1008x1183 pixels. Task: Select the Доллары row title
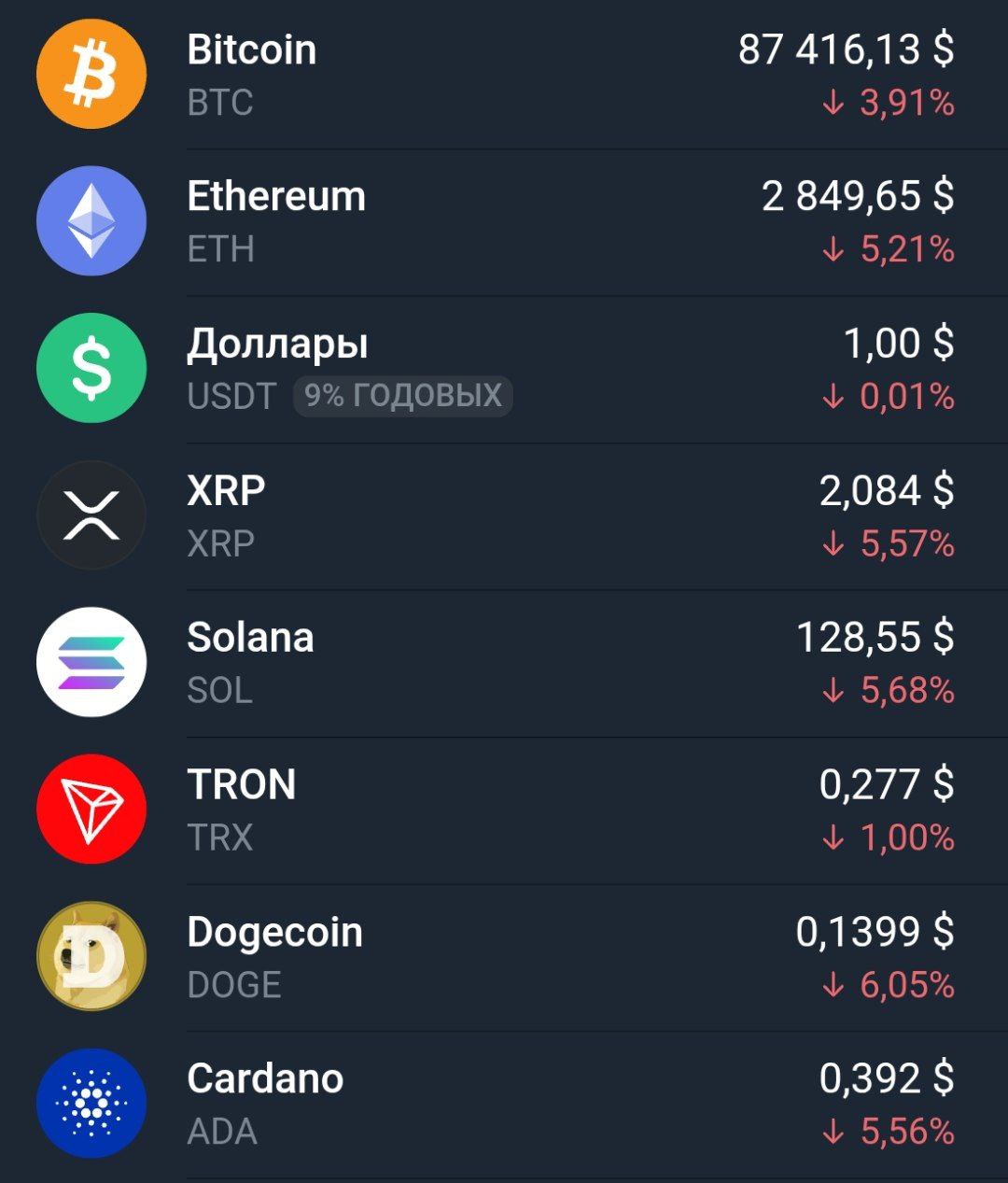[x=278, y=345]
